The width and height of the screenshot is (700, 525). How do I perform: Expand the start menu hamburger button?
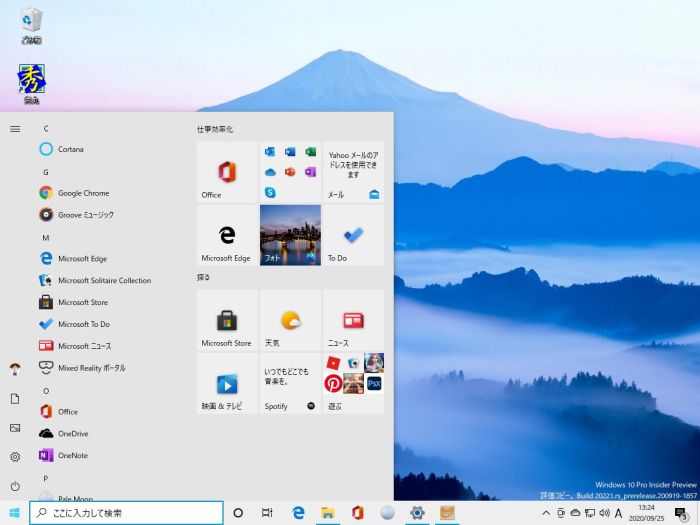15,128
